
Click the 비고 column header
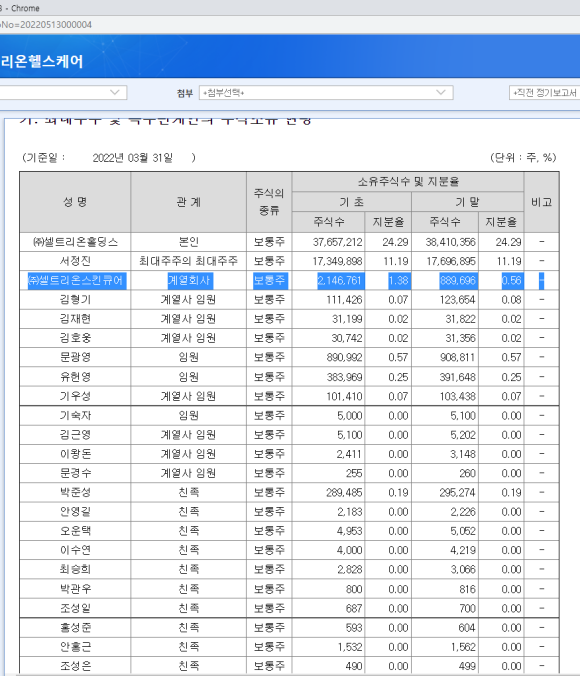[542, 202]
